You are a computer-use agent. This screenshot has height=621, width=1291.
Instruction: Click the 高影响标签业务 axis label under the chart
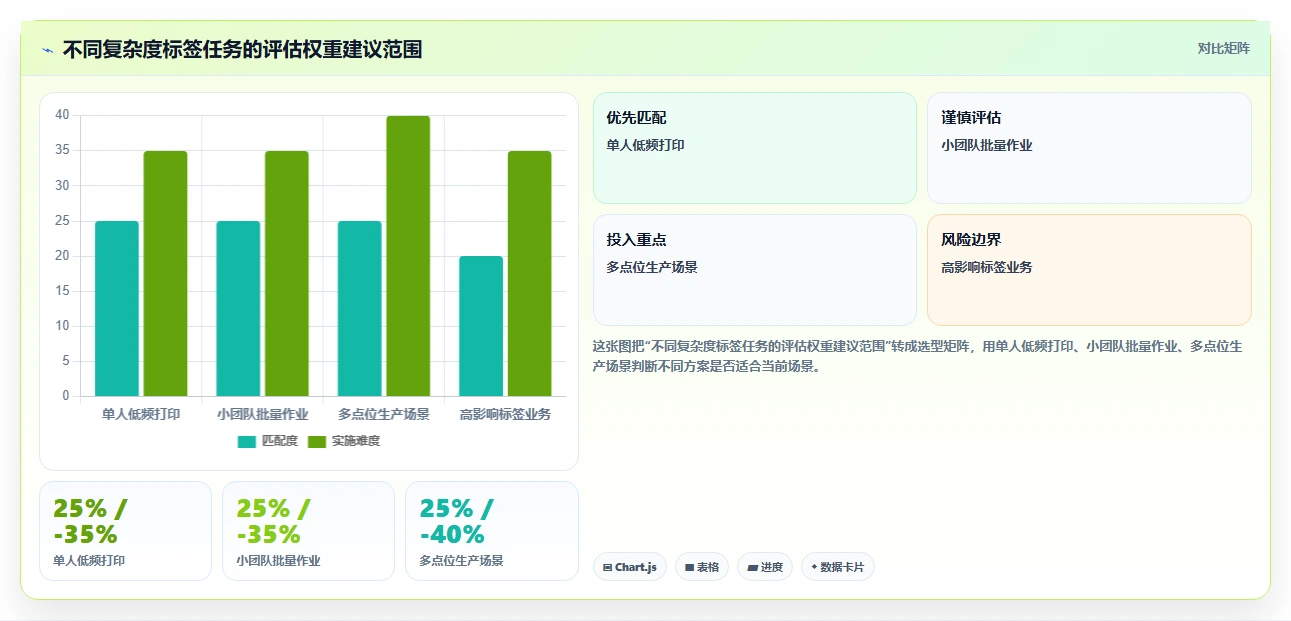(x=505, y=414)
